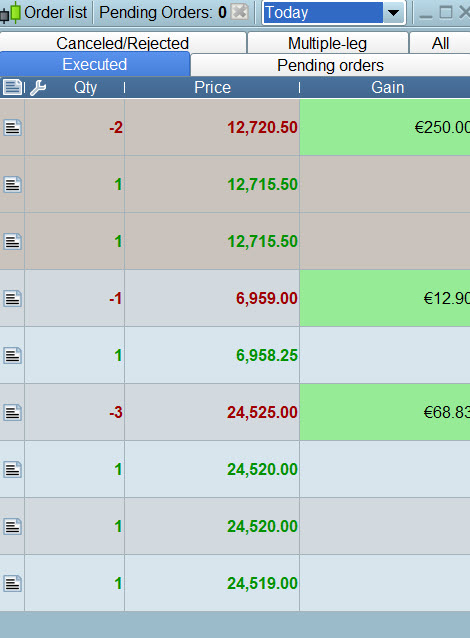
Task: Switch to the Canceled/Rejected tab
Action: pos(122,43)
